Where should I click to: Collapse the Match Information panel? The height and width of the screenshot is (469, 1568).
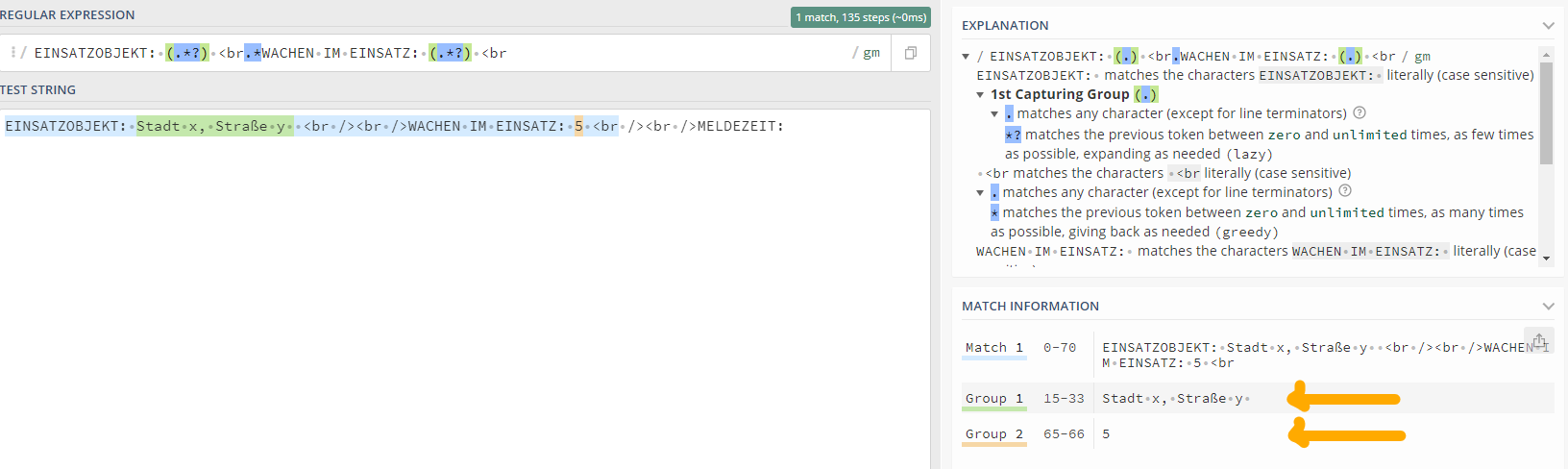pyautogui.click(x=1548, y=307)
